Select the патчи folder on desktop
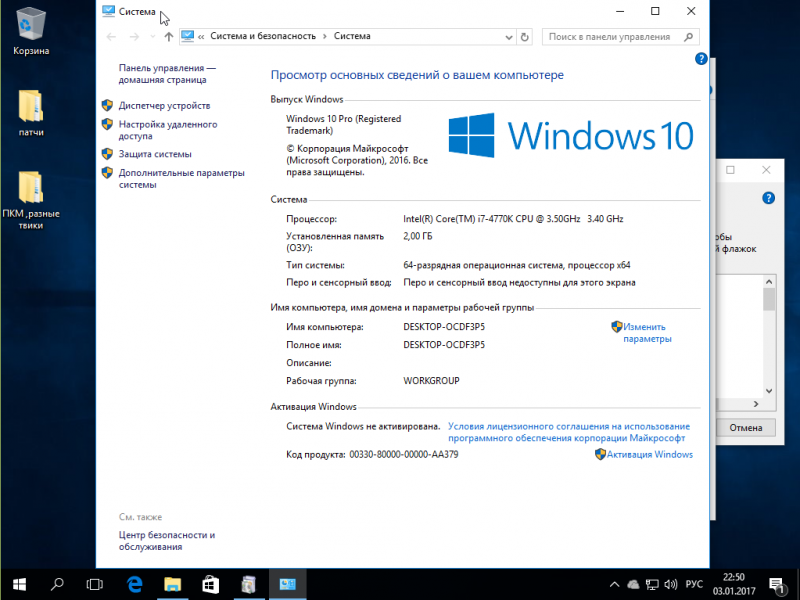This screenshot has width=800, height=600. click(x=31, y=113)
